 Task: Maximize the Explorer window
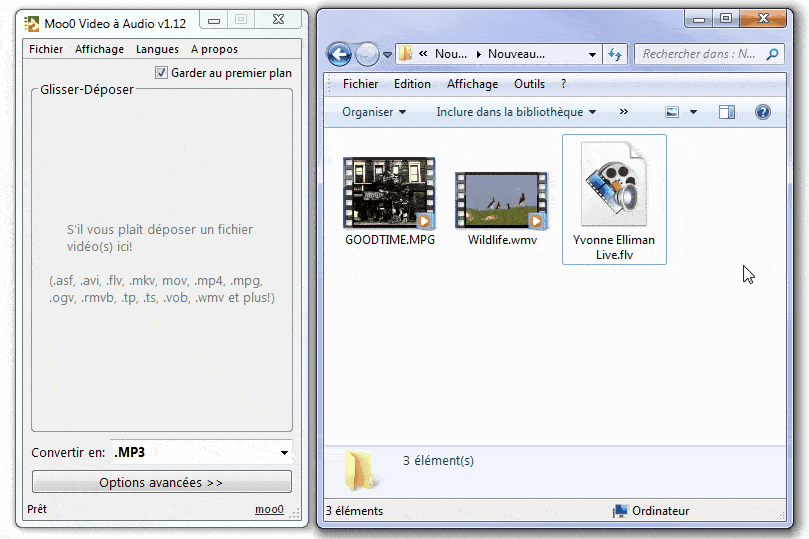click(x=726, y=19)
